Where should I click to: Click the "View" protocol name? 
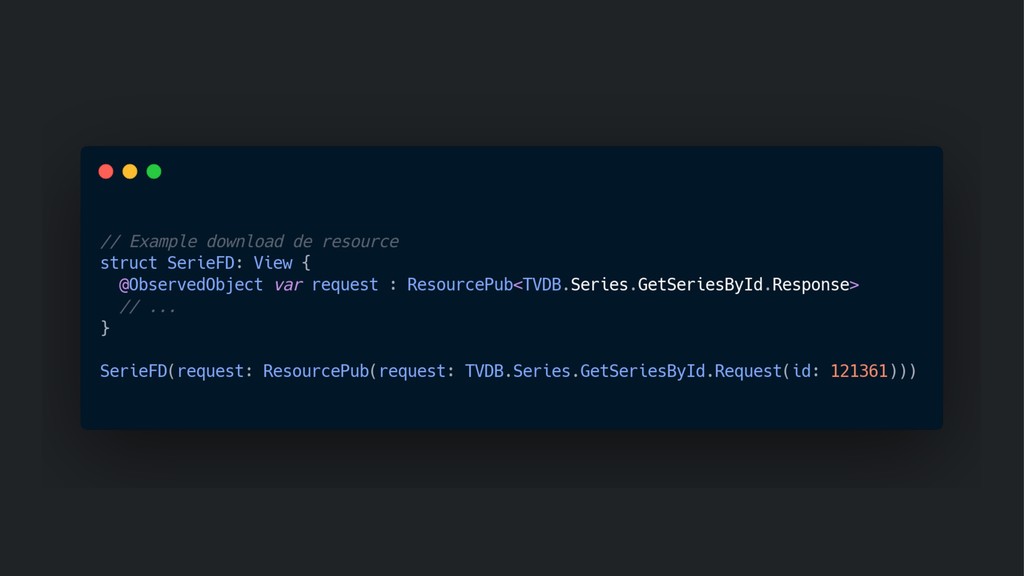click(272, 263)
